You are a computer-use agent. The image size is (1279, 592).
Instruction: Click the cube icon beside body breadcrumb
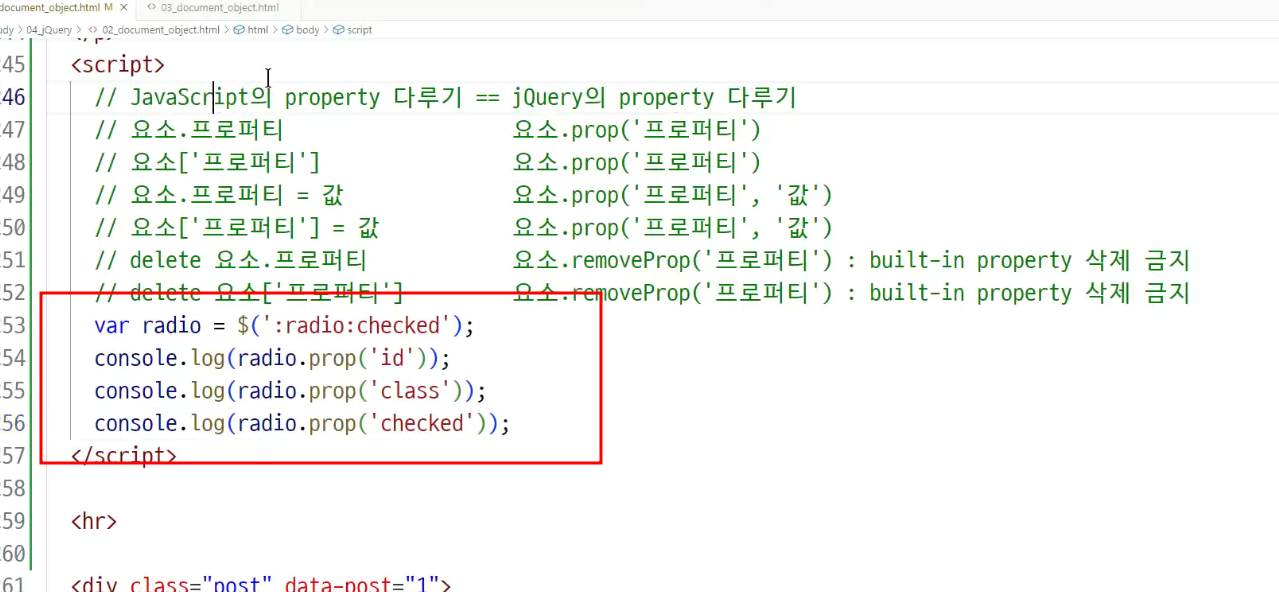288,30
